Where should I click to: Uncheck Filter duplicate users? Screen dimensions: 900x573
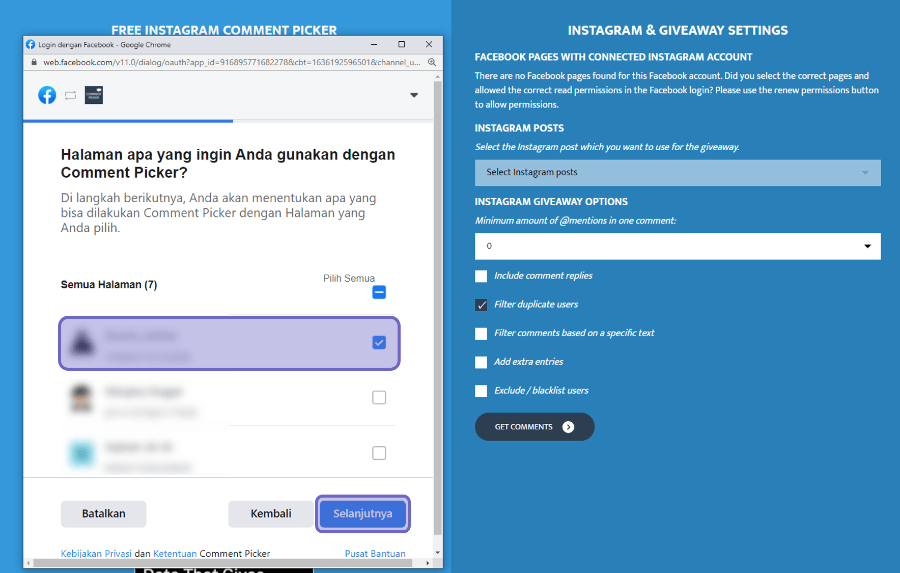(x=481, y=305)
